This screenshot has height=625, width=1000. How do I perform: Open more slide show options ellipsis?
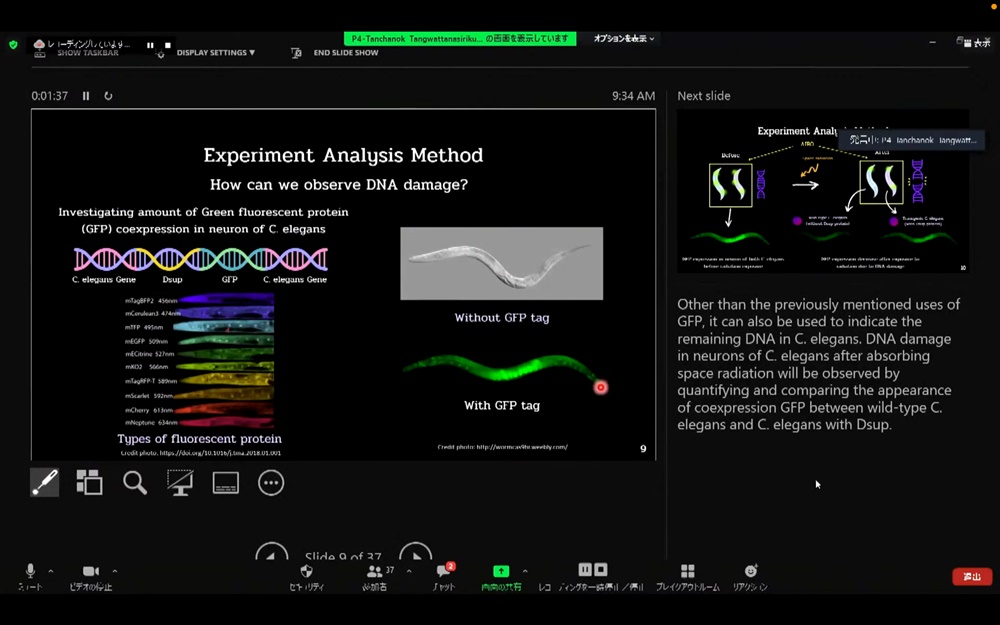[271, 483]
